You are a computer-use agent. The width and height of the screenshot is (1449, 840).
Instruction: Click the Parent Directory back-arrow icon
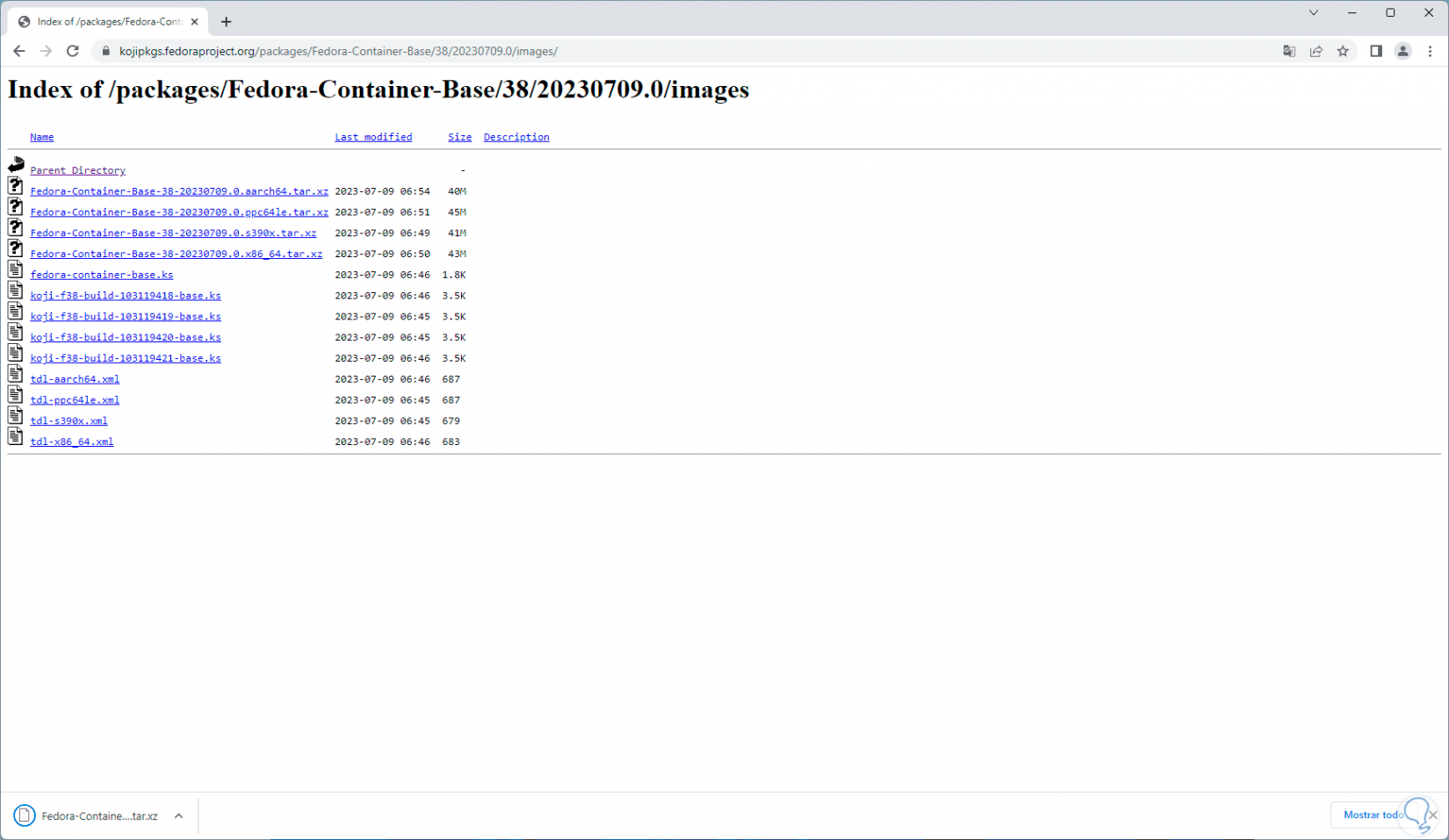16,164
